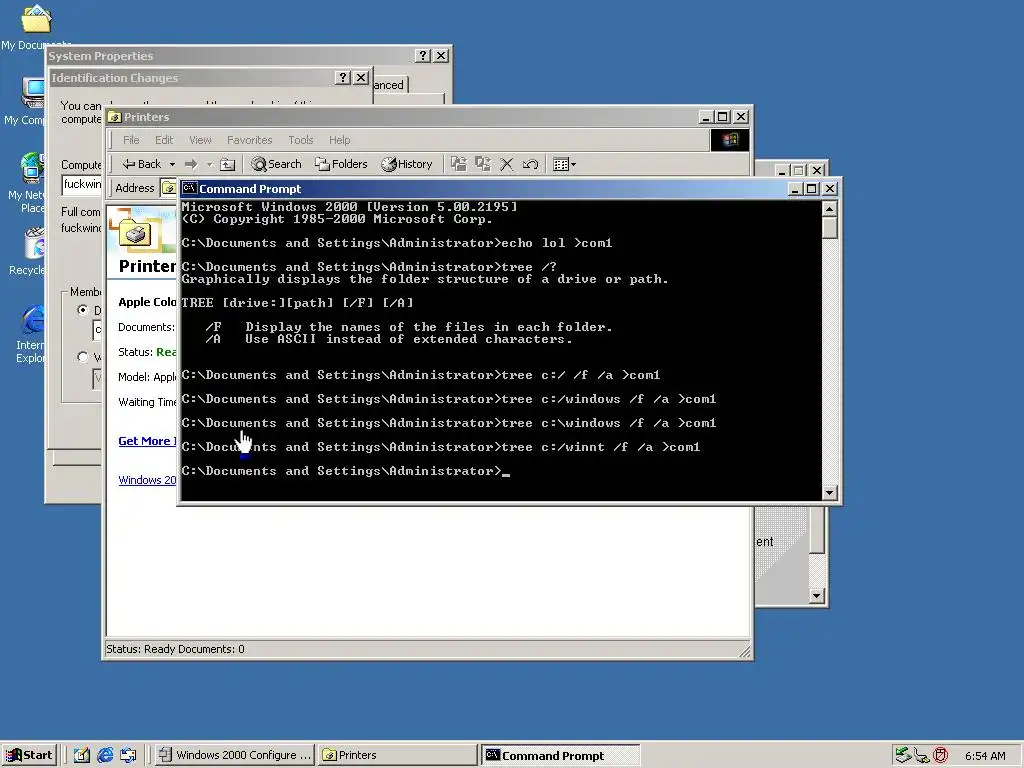This screenshot has height=768, width=1024.
Task: Click Show Desktop quick launch icon
Action: (82, 756)
